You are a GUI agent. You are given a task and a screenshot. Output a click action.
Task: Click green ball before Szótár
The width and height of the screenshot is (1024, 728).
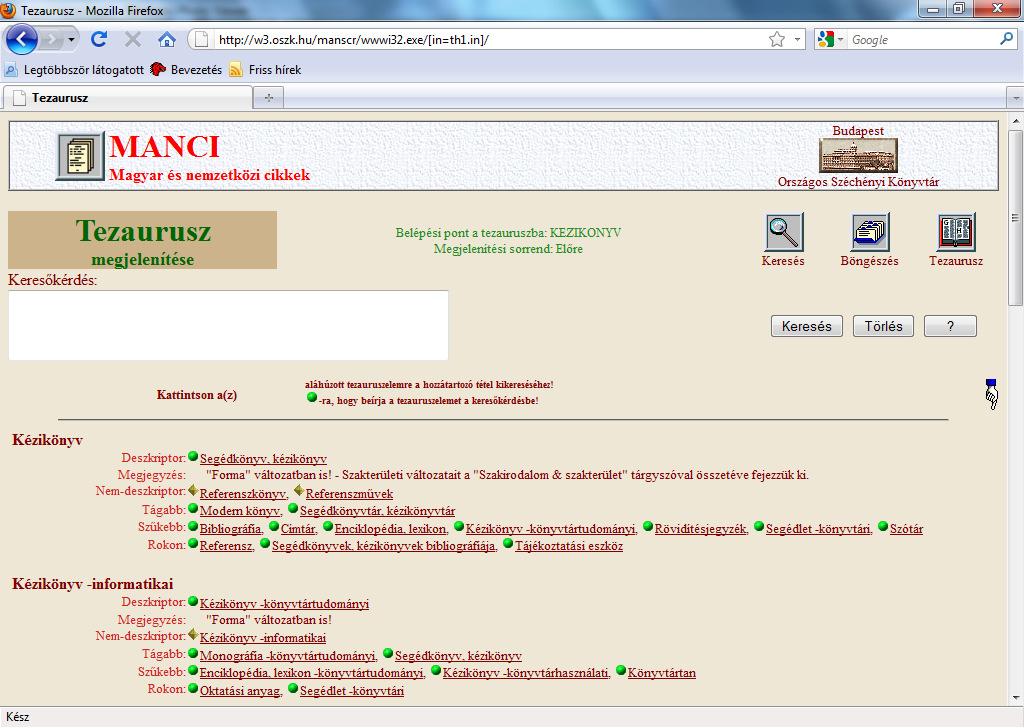coord(883,526)
